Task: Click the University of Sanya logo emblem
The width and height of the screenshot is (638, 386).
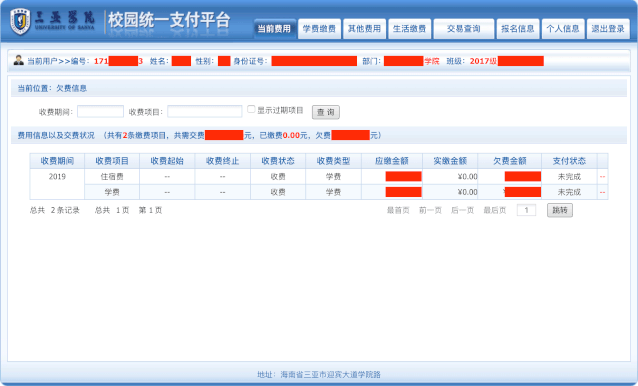Action: tap(20, 21)
